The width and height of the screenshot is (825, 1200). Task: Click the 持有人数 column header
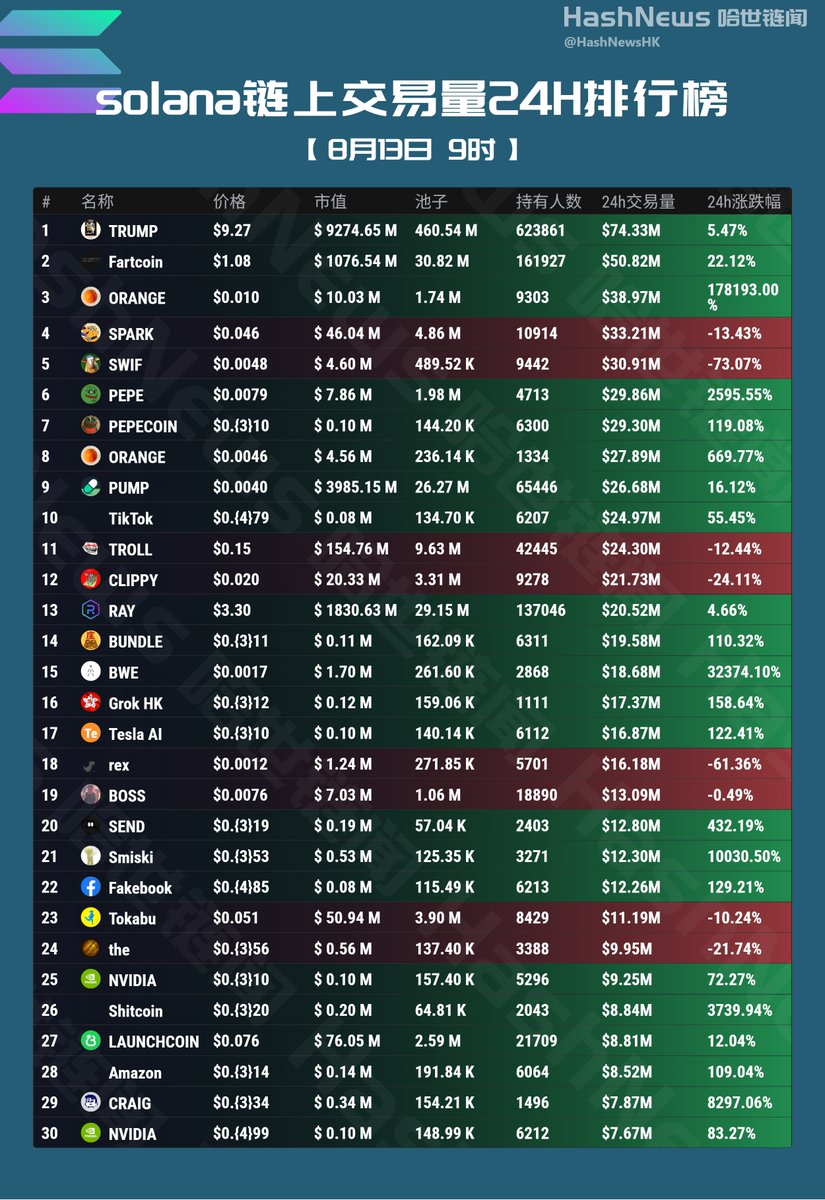(549, 201)
